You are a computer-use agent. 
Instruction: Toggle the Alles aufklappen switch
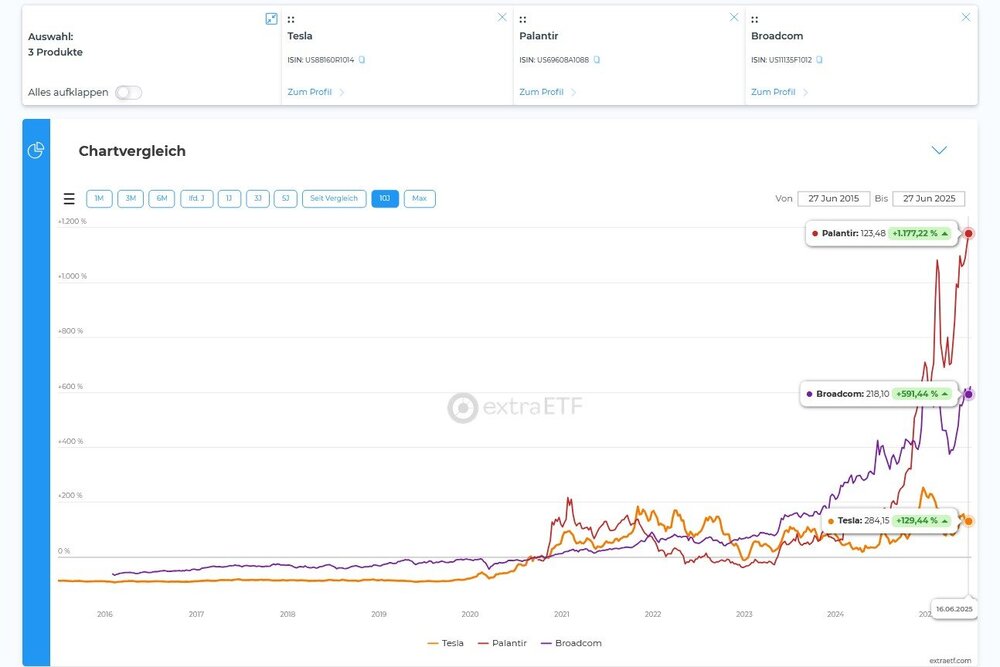tap(128, 93)
